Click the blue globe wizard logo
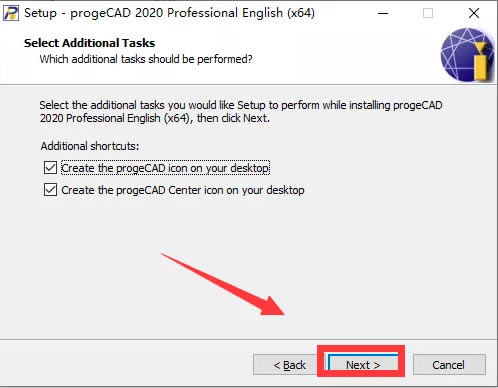The width and height of the screenshot is (498, 388). point(467,55)
